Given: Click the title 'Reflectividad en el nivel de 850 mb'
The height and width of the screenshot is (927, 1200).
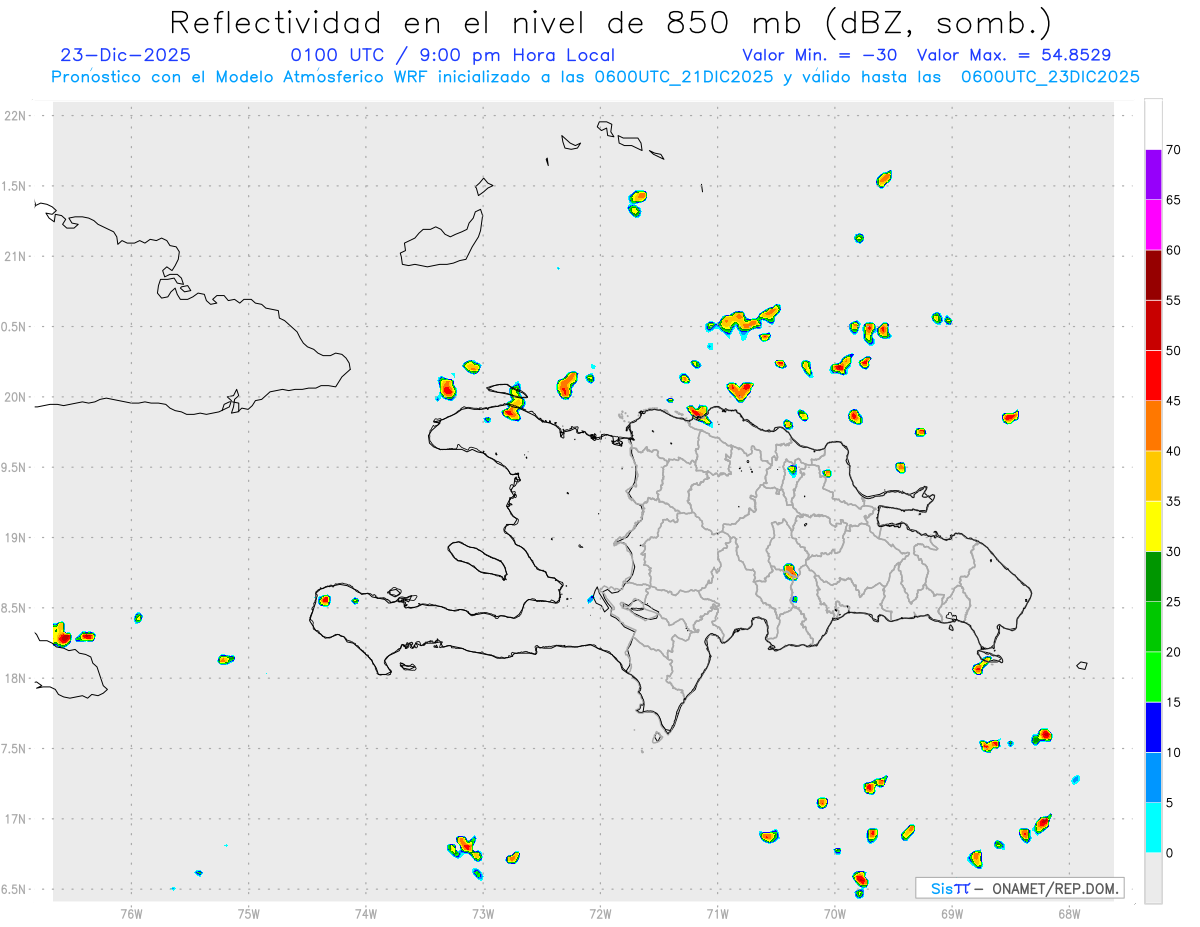Looking at the screenshot, I should tap(488, 22).
